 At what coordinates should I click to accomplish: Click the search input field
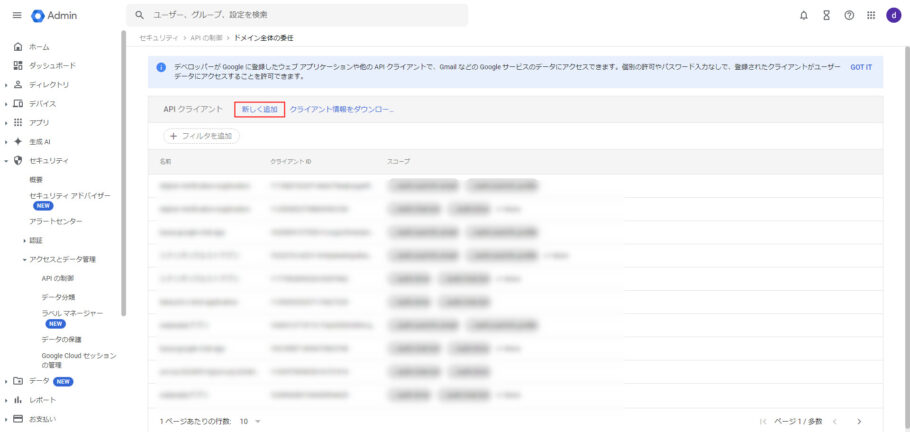[x=300, y=15]
